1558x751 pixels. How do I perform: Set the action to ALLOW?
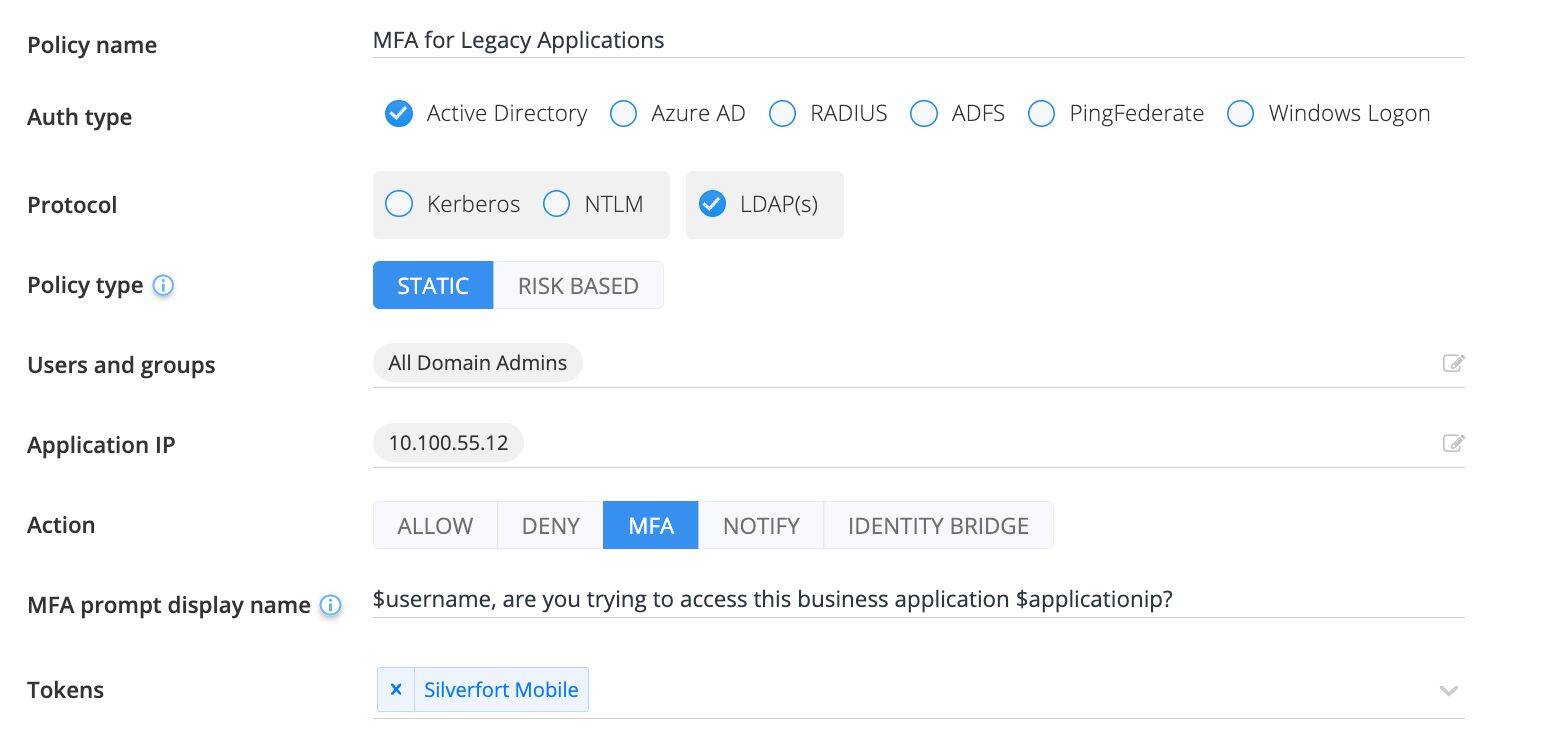(x=435, y=526)
